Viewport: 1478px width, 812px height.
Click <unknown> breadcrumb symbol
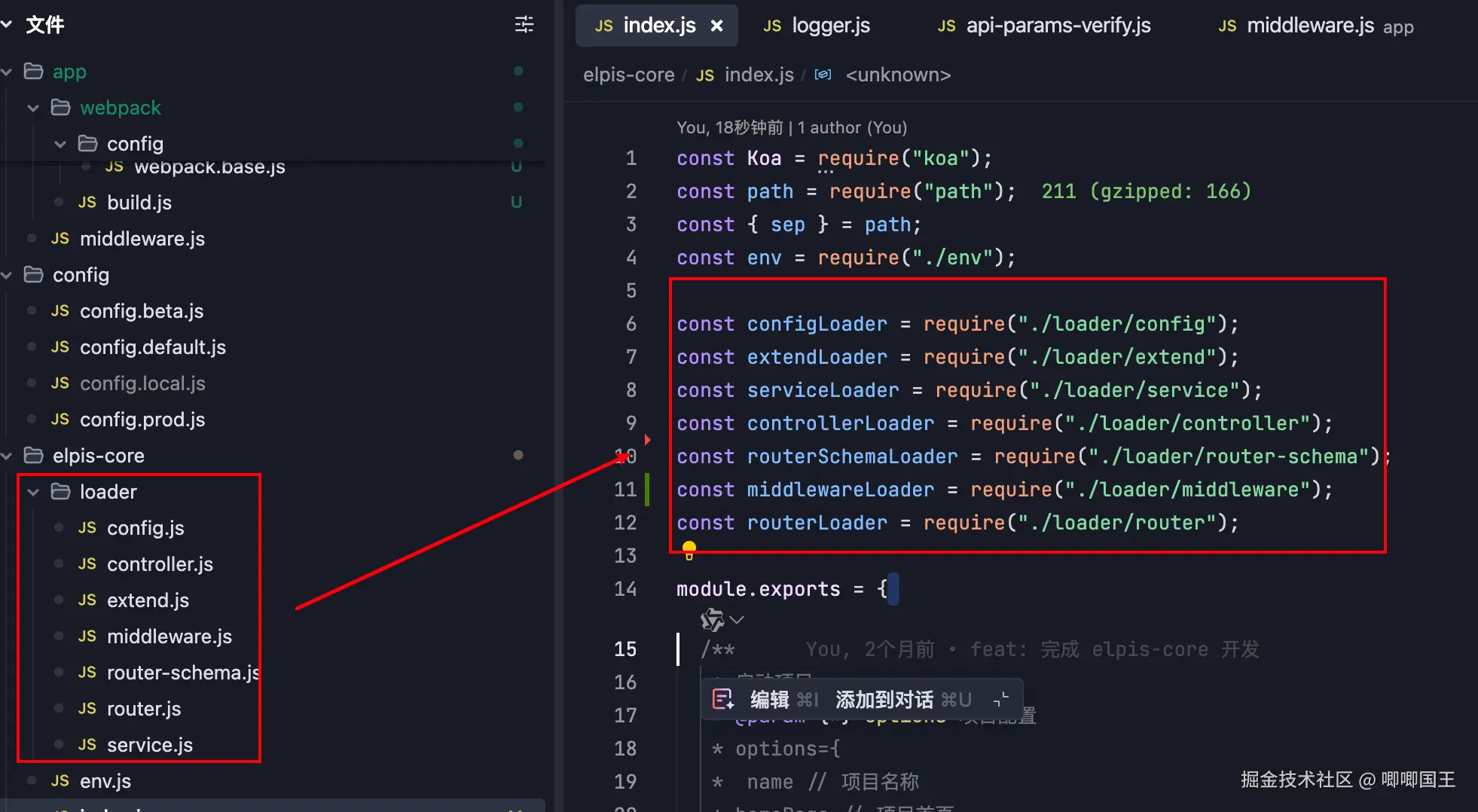tap(898, 75)
